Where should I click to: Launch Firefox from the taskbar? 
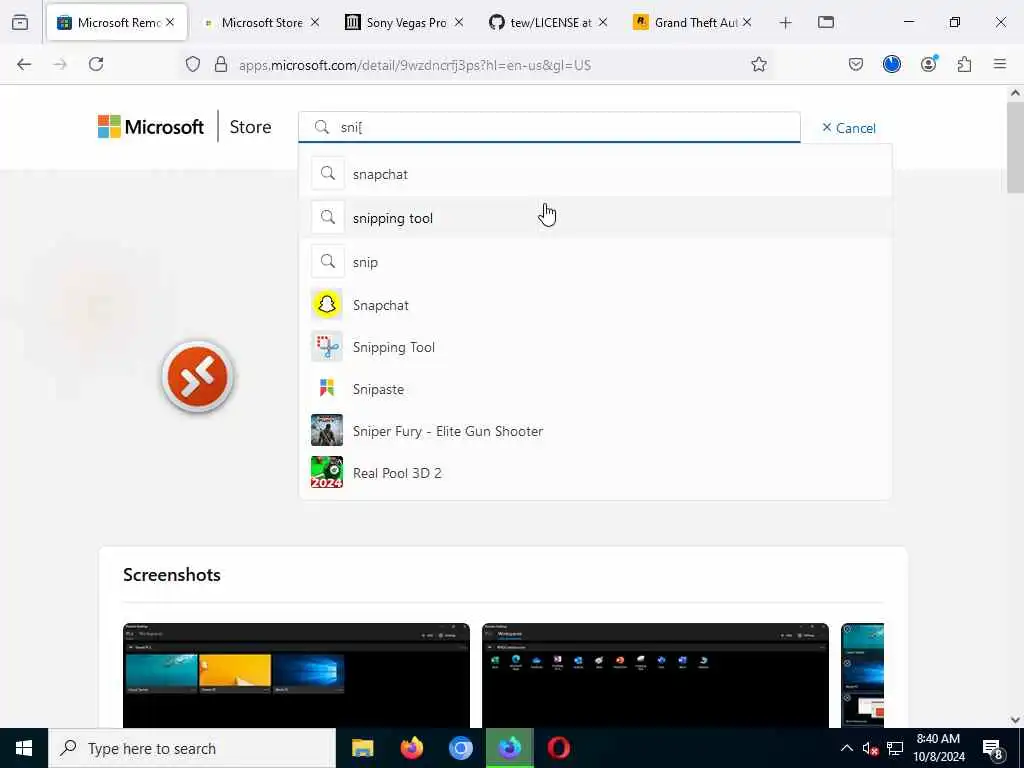(411, 748)
